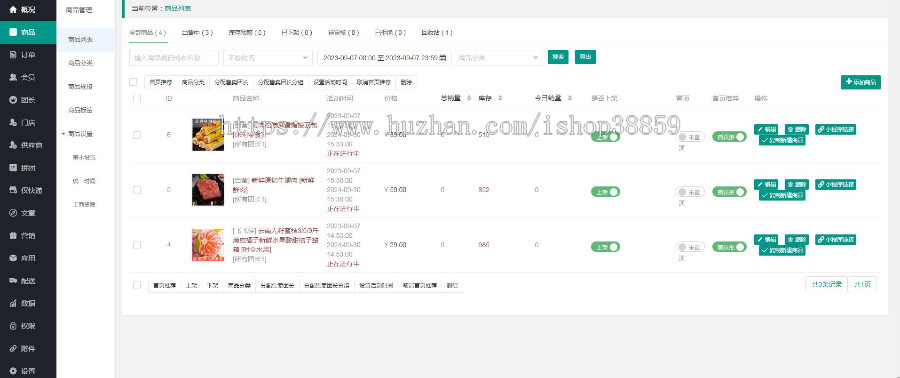Check the row checkbox for product ID 6
The image size is (900, 378).
pyautogui.click(x=137, y=135)
